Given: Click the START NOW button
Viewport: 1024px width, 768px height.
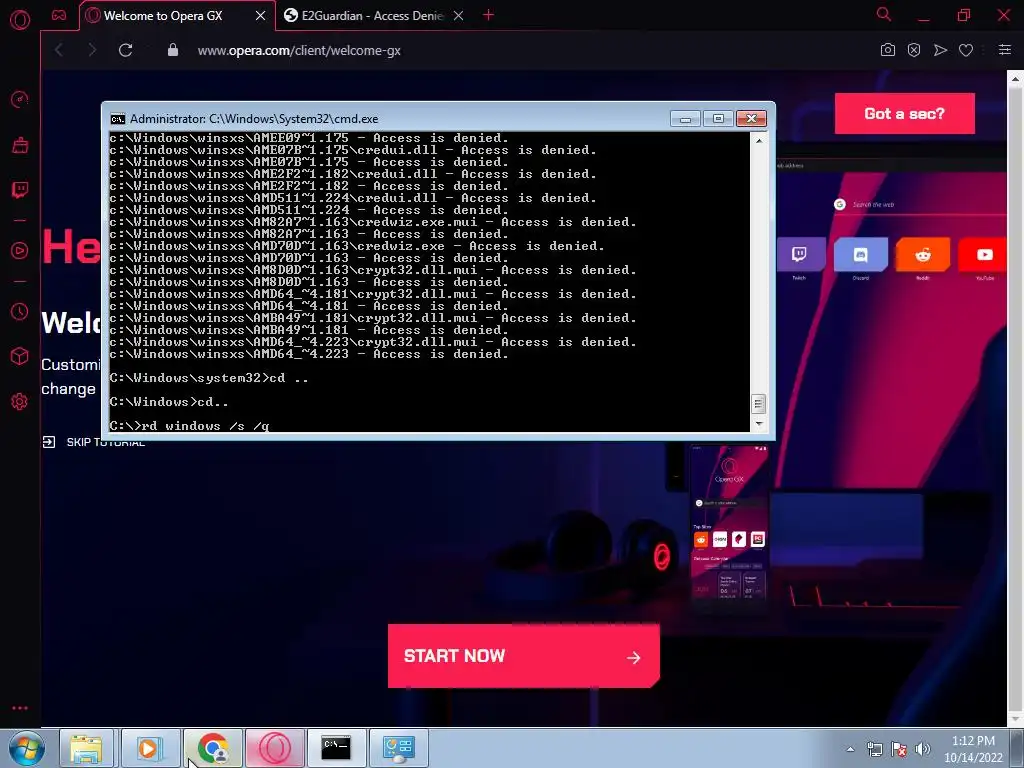Looking at the screenshot, I should tap(523, 656).
